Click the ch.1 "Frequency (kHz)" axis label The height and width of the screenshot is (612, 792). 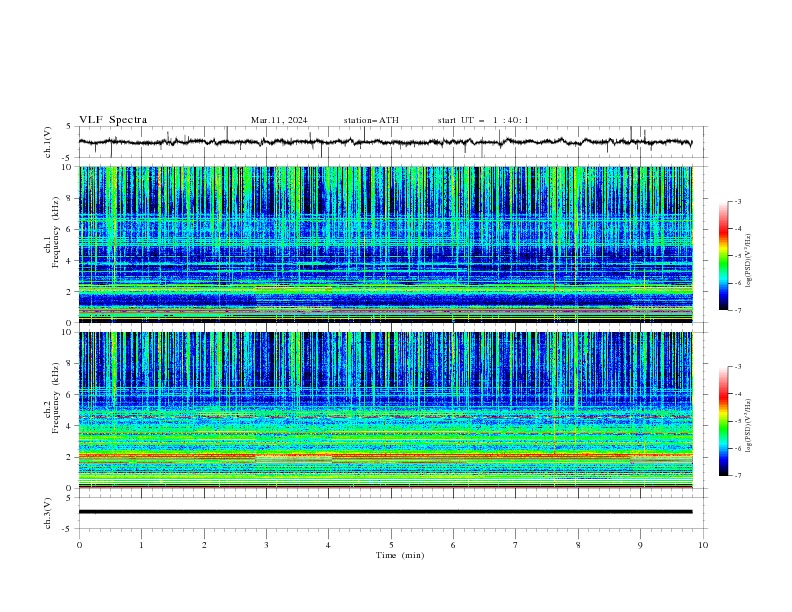(x=55, y=233)
